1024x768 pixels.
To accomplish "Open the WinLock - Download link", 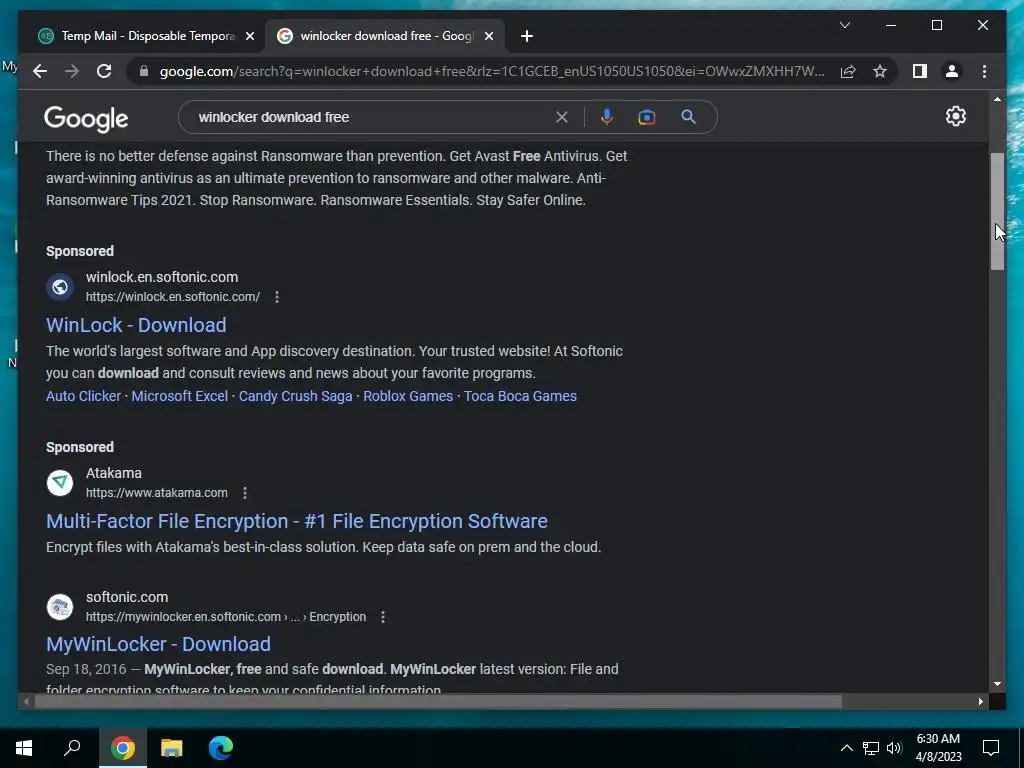I will 136,325.
